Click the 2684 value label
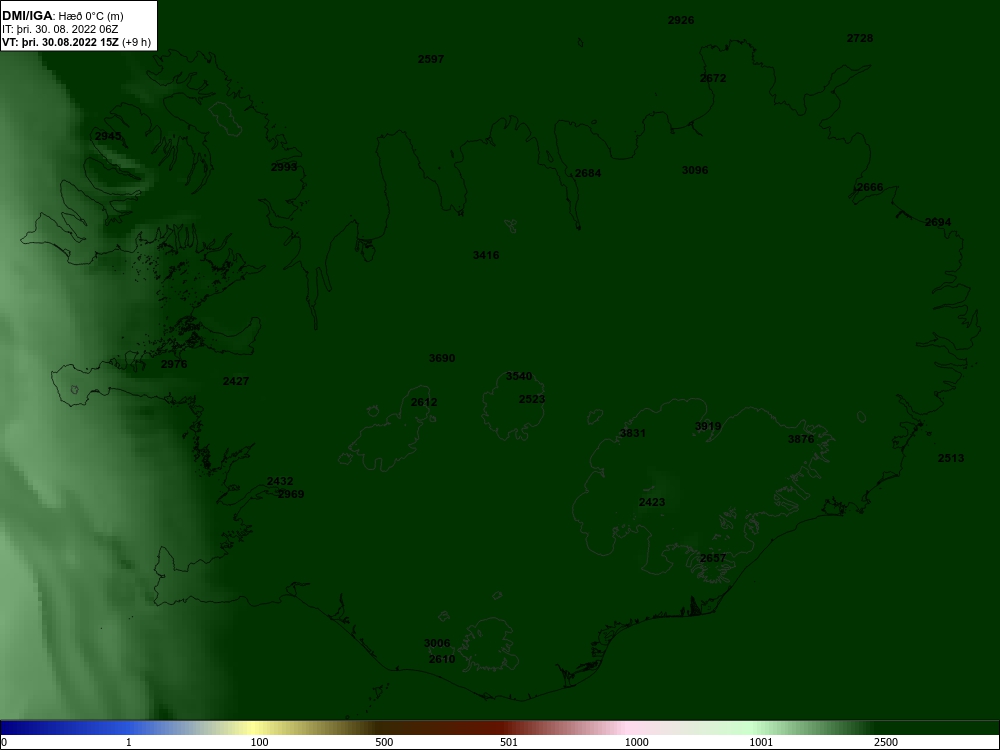1000x750 pixels. click(x=587, y=173)
